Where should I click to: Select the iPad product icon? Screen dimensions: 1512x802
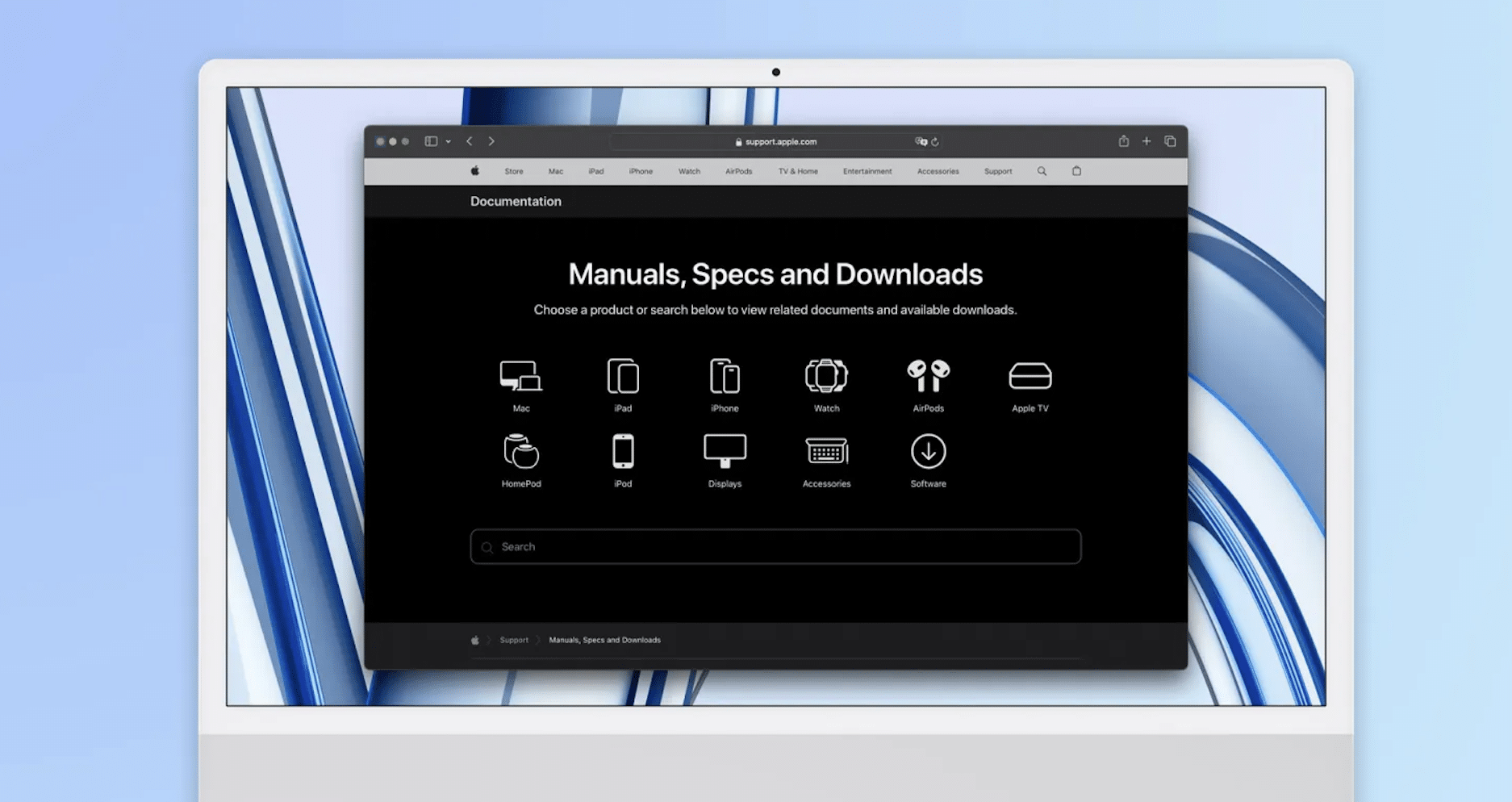(623, 377)
